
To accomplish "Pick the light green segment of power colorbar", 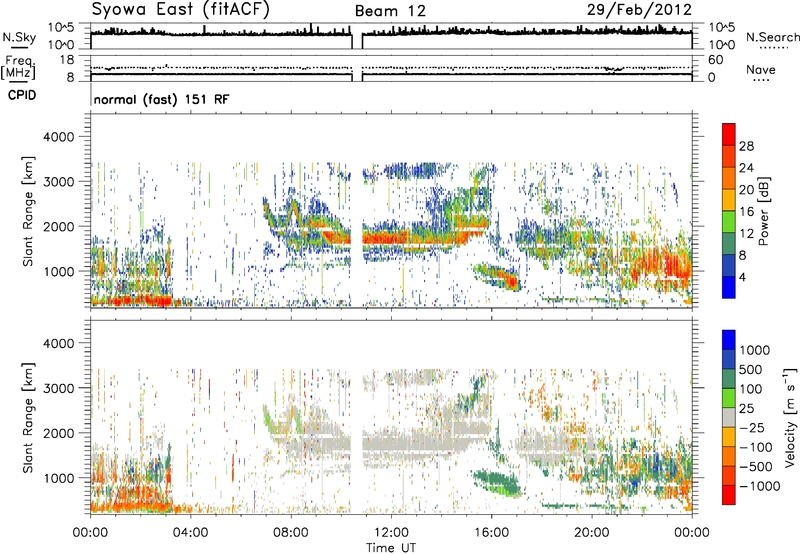I will click(x=729, y=221).
